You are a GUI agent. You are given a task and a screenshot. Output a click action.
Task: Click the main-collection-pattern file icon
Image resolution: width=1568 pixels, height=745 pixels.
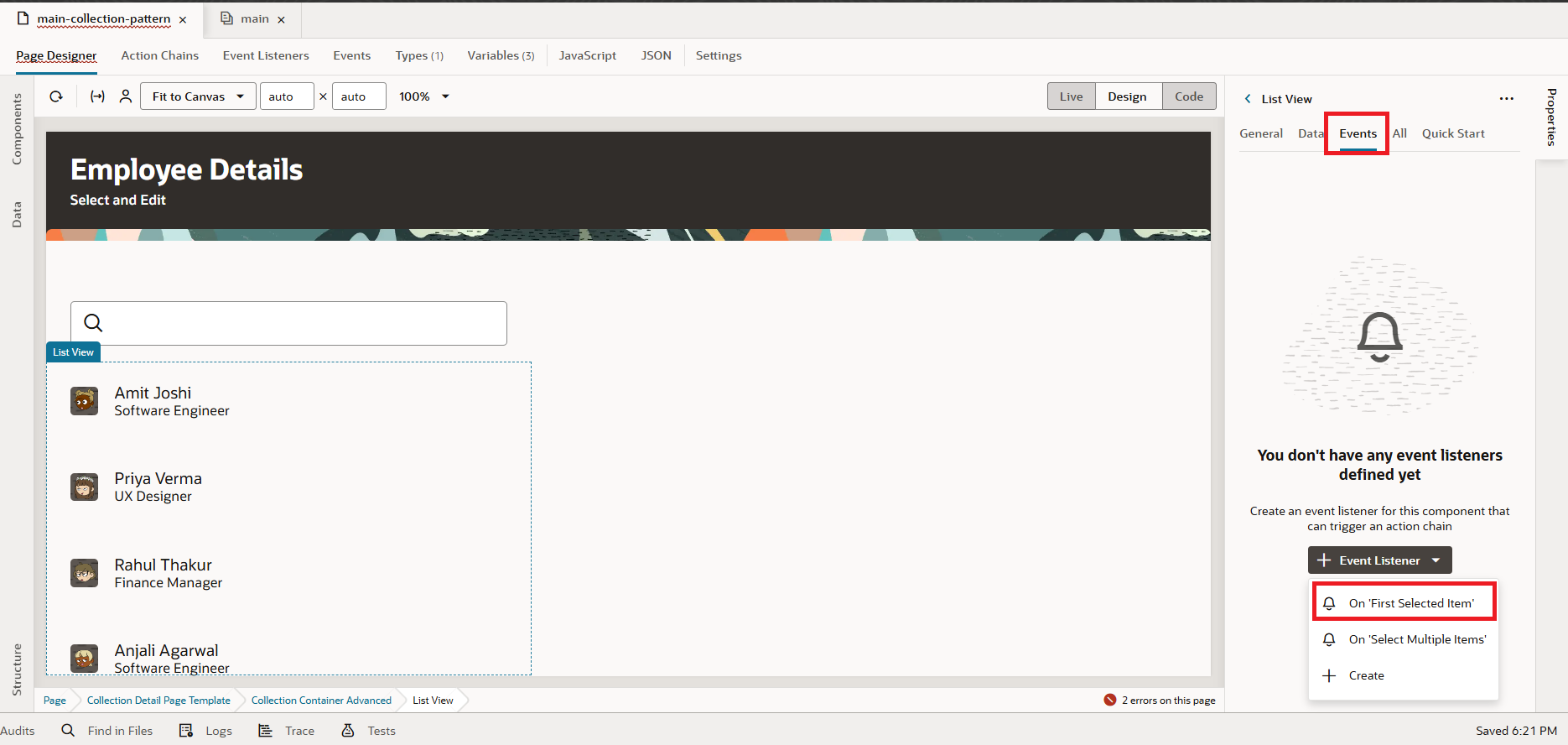pos(23,18)
